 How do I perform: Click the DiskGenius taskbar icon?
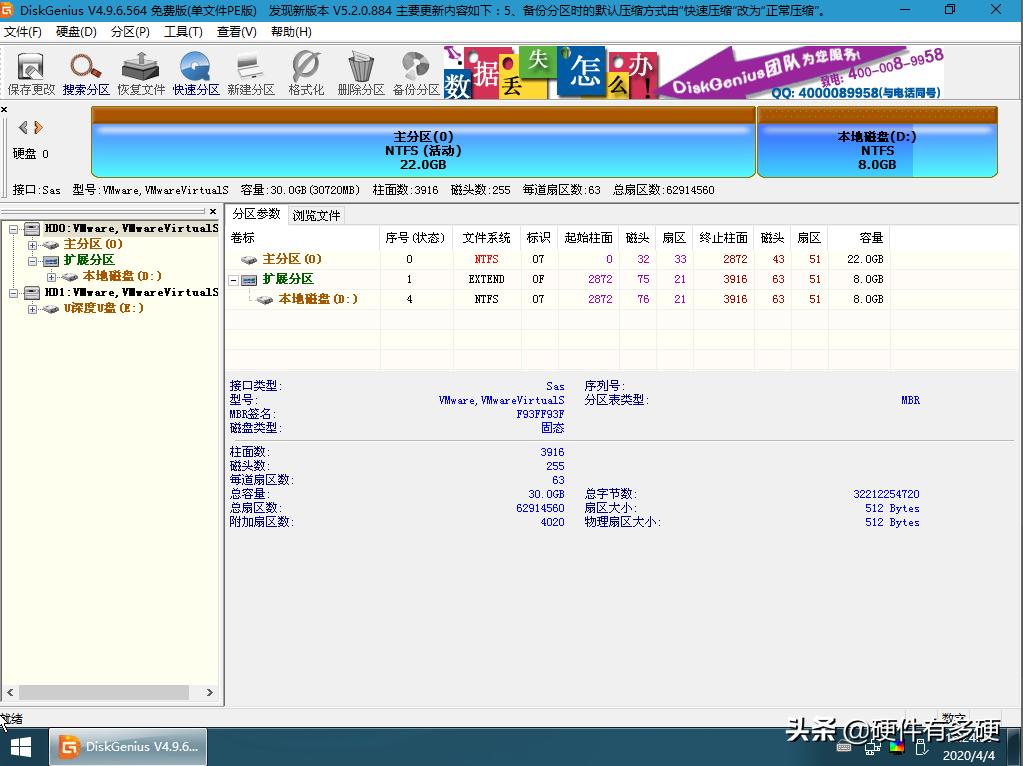[128, 746]
